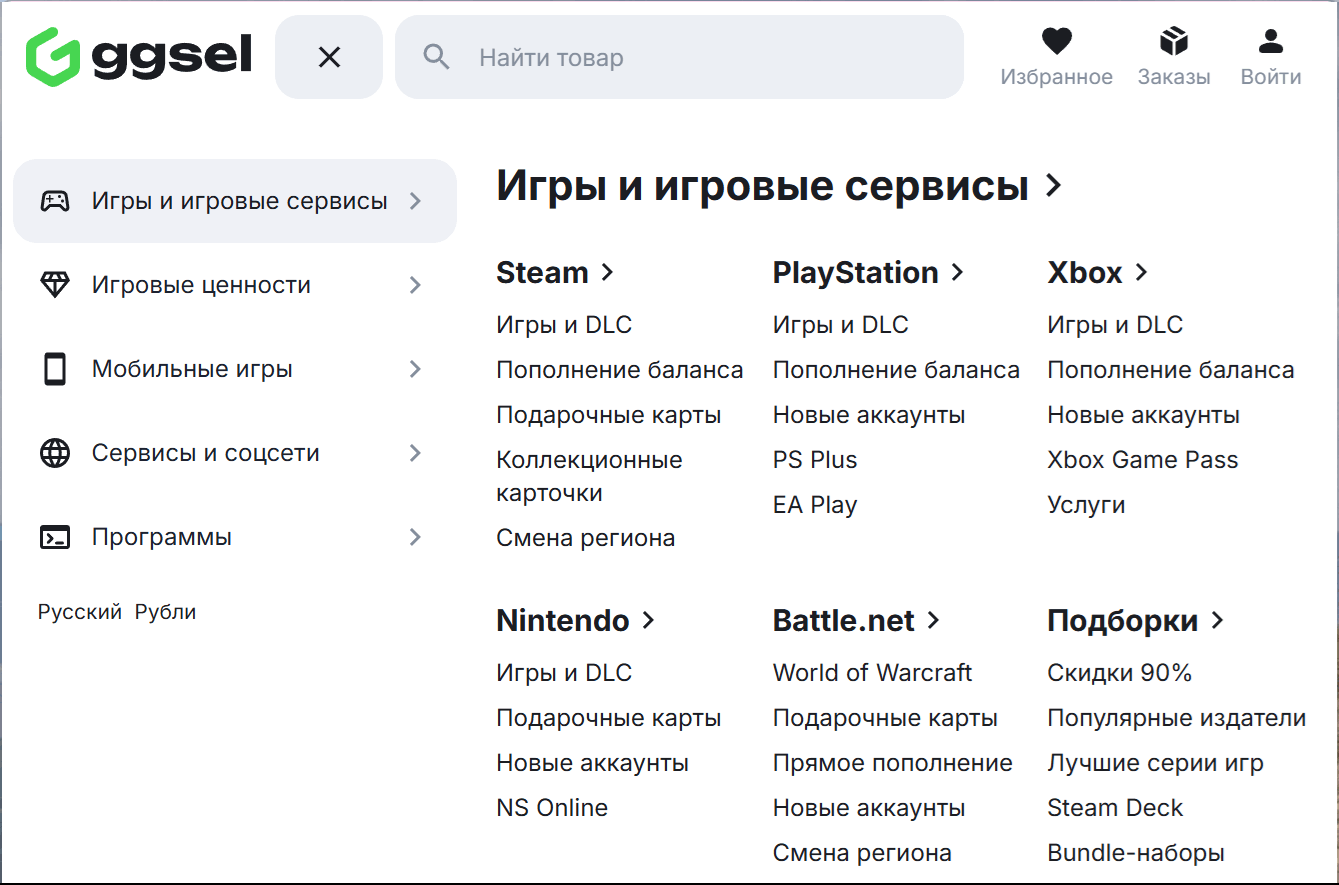Change language via 'Русский'

[80, 612]
